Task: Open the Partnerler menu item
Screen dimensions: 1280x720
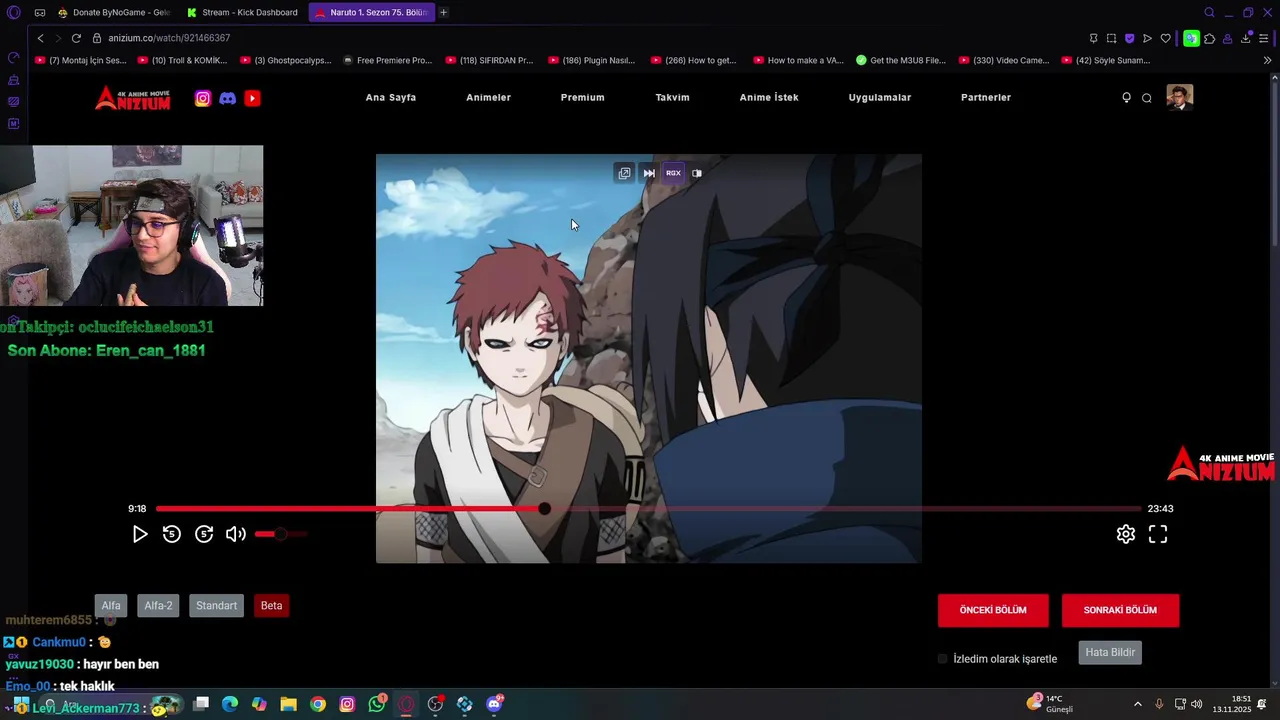Action: click(986, 98)
